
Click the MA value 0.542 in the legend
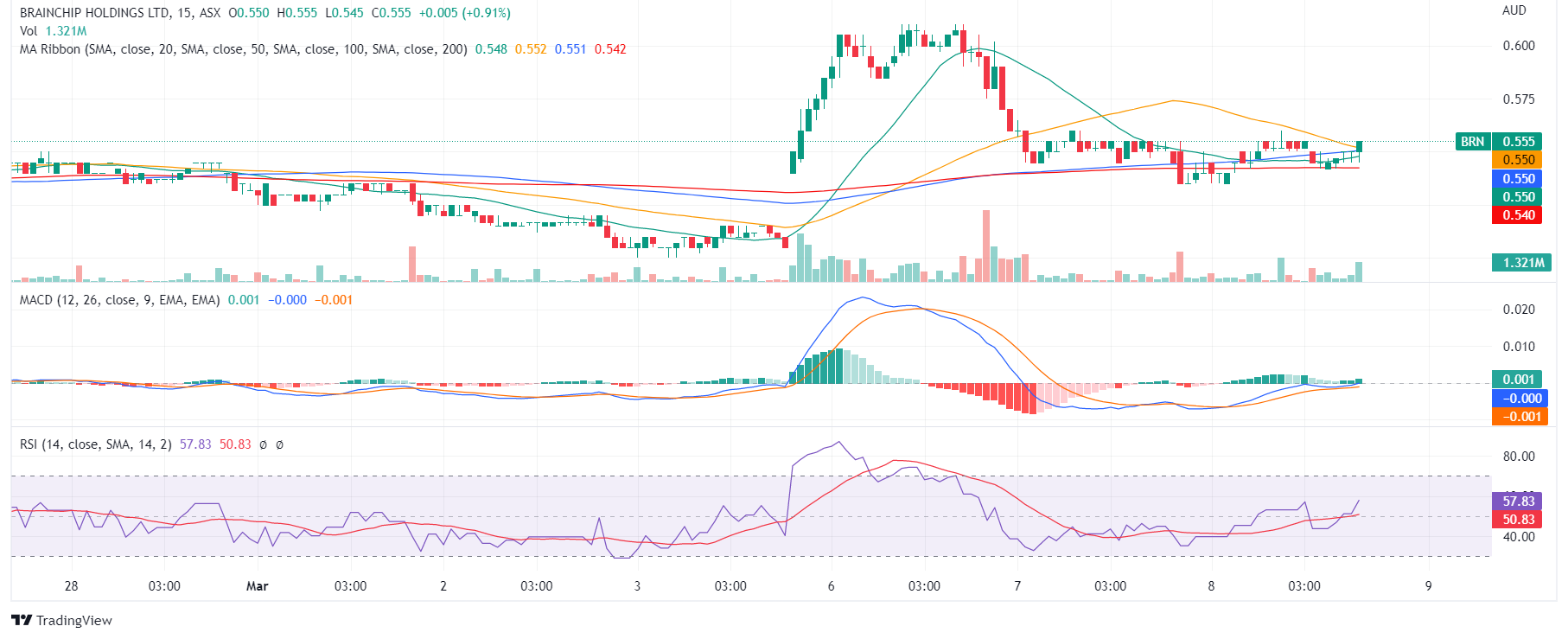610,49
